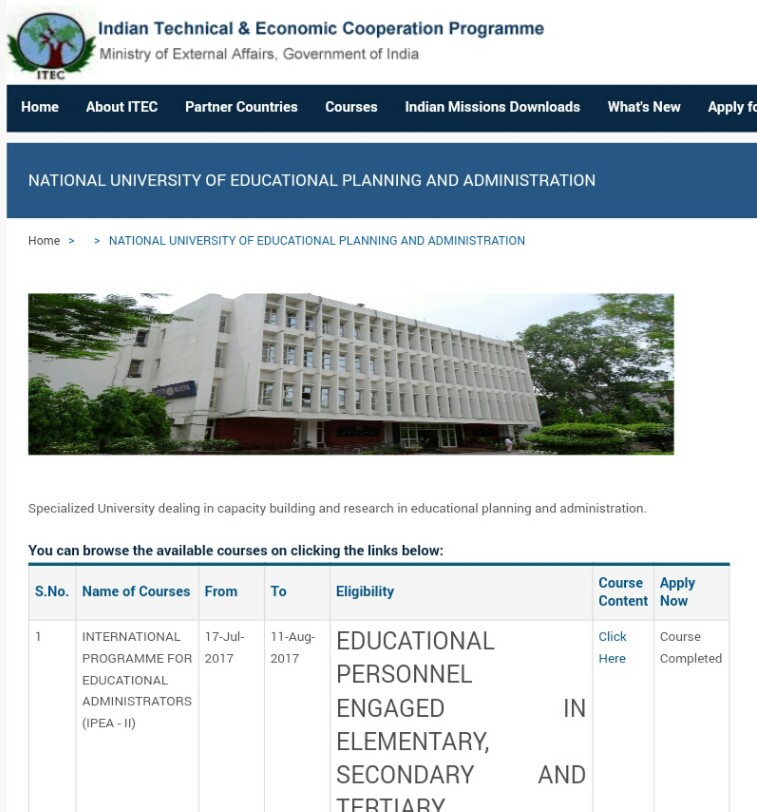The width and height of the screenshot is (757, 812).
Task: Open the What's New menu
Action: click(644, 107)
